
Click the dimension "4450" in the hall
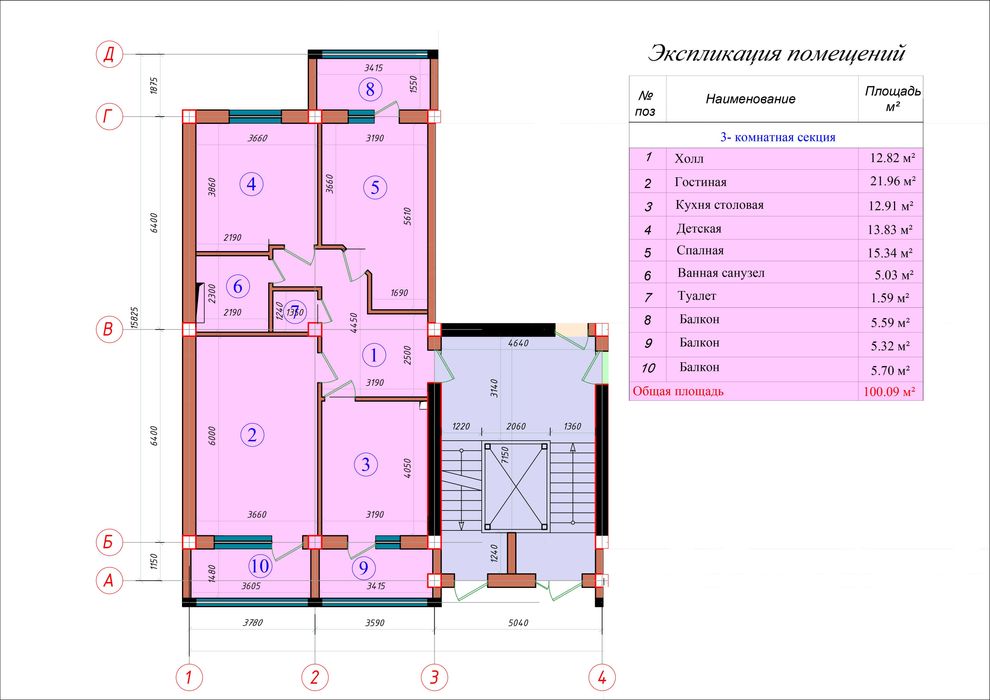[354, 322]
